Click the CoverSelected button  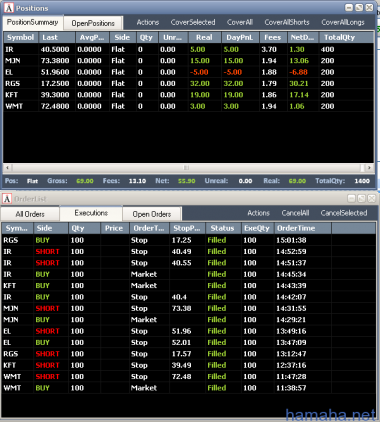(193, 22)
